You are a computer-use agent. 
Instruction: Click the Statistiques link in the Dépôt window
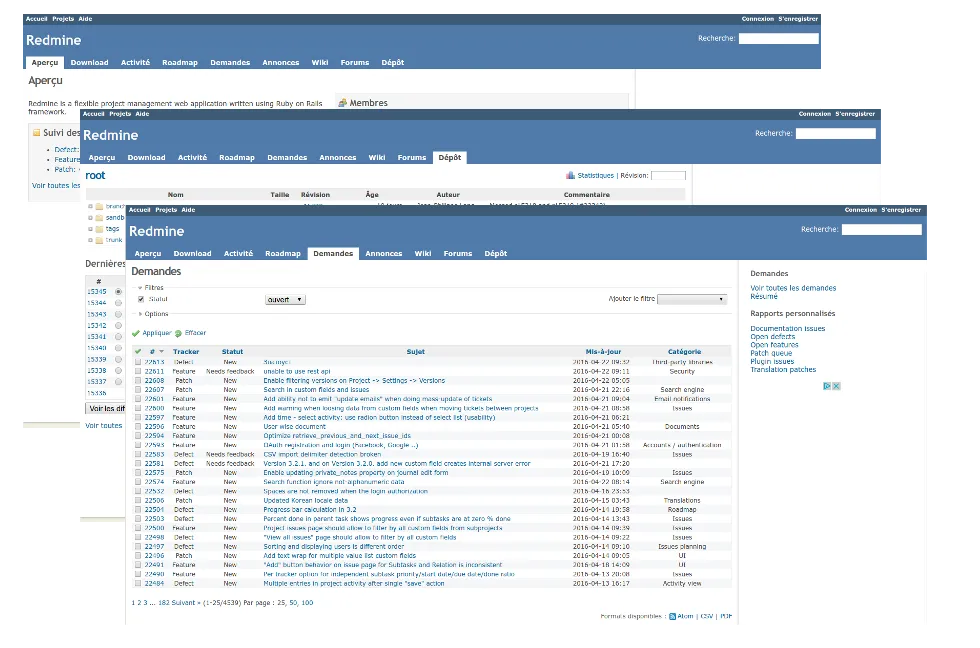coord(596,176)
